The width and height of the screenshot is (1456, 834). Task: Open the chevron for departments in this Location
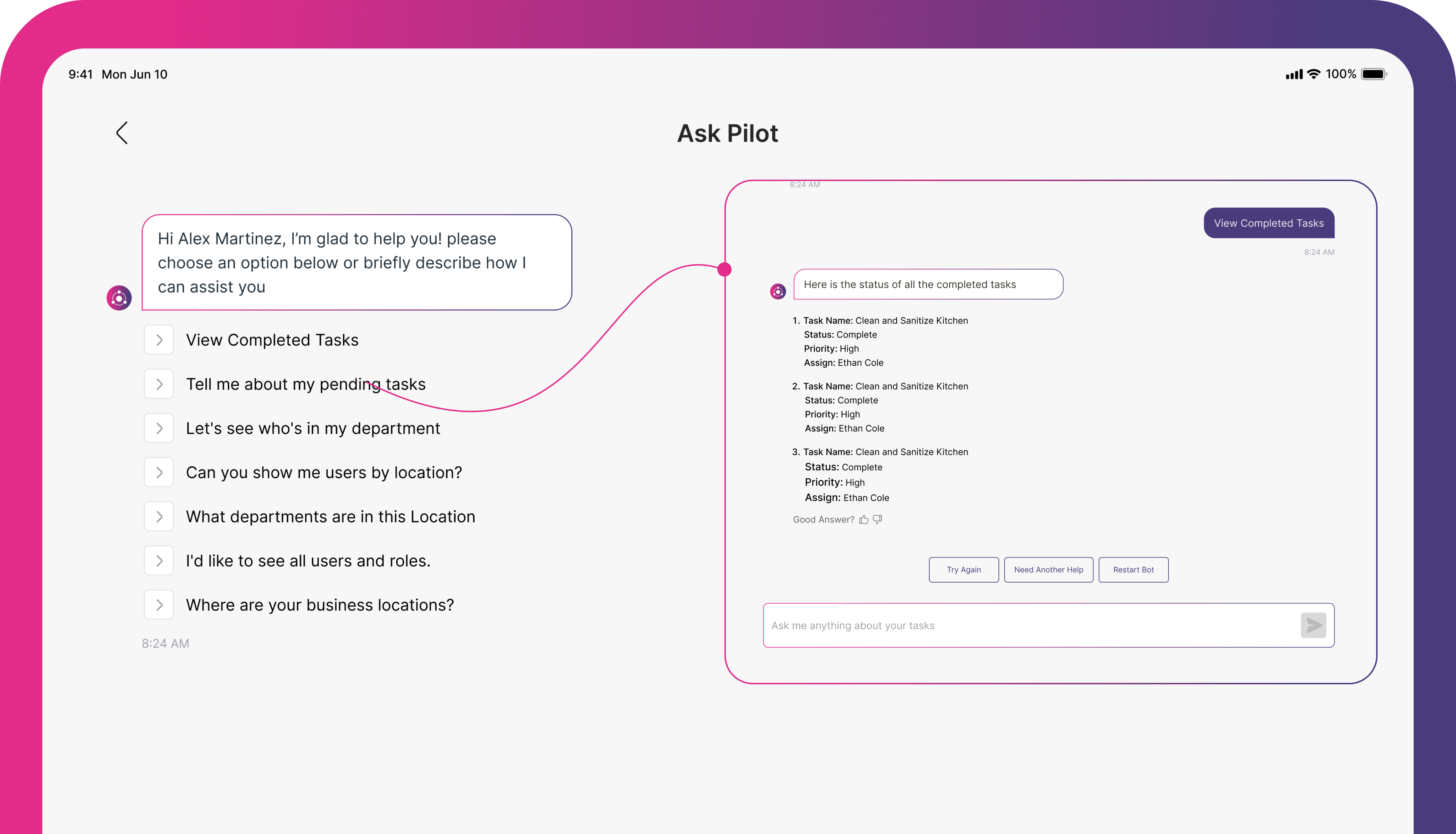(x=159, y=517)
